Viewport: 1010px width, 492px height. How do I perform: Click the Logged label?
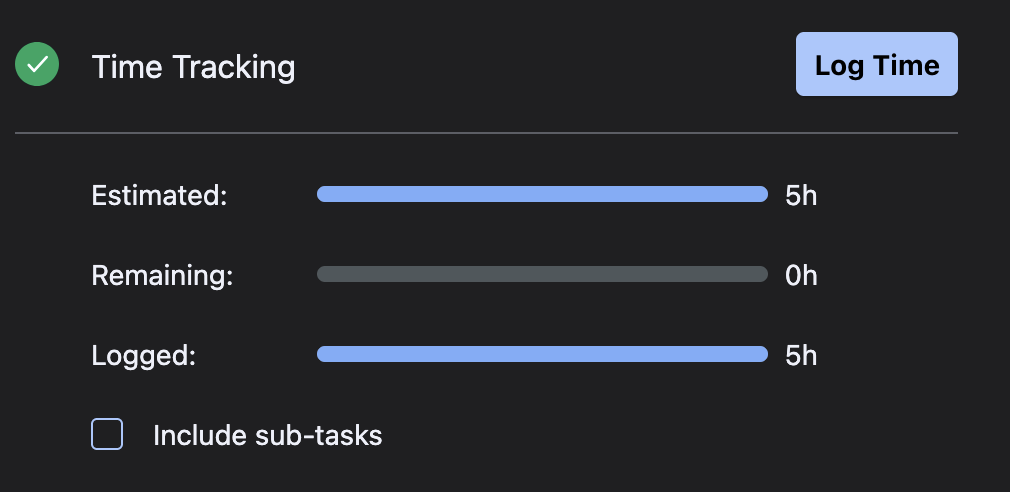(x=144, y=355)
